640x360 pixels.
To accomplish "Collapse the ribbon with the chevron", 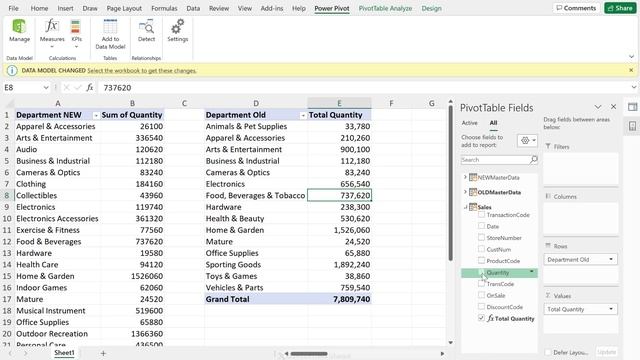I will pos(631,57).
